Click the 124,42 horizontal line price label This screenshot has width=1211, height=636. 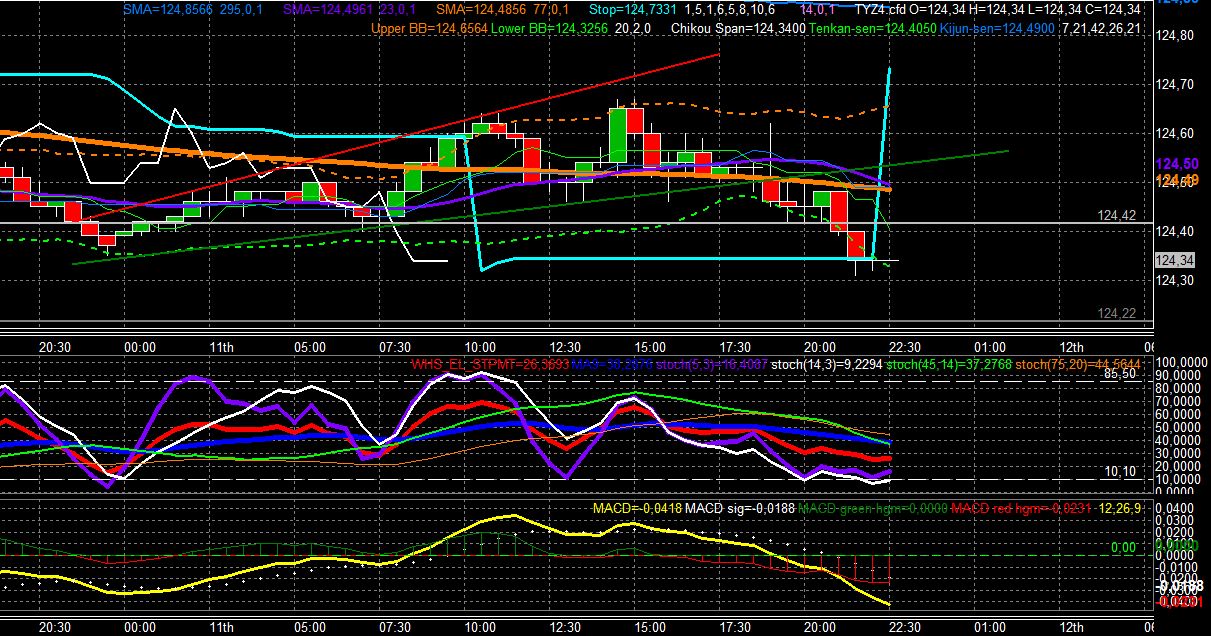point(1116,215)
